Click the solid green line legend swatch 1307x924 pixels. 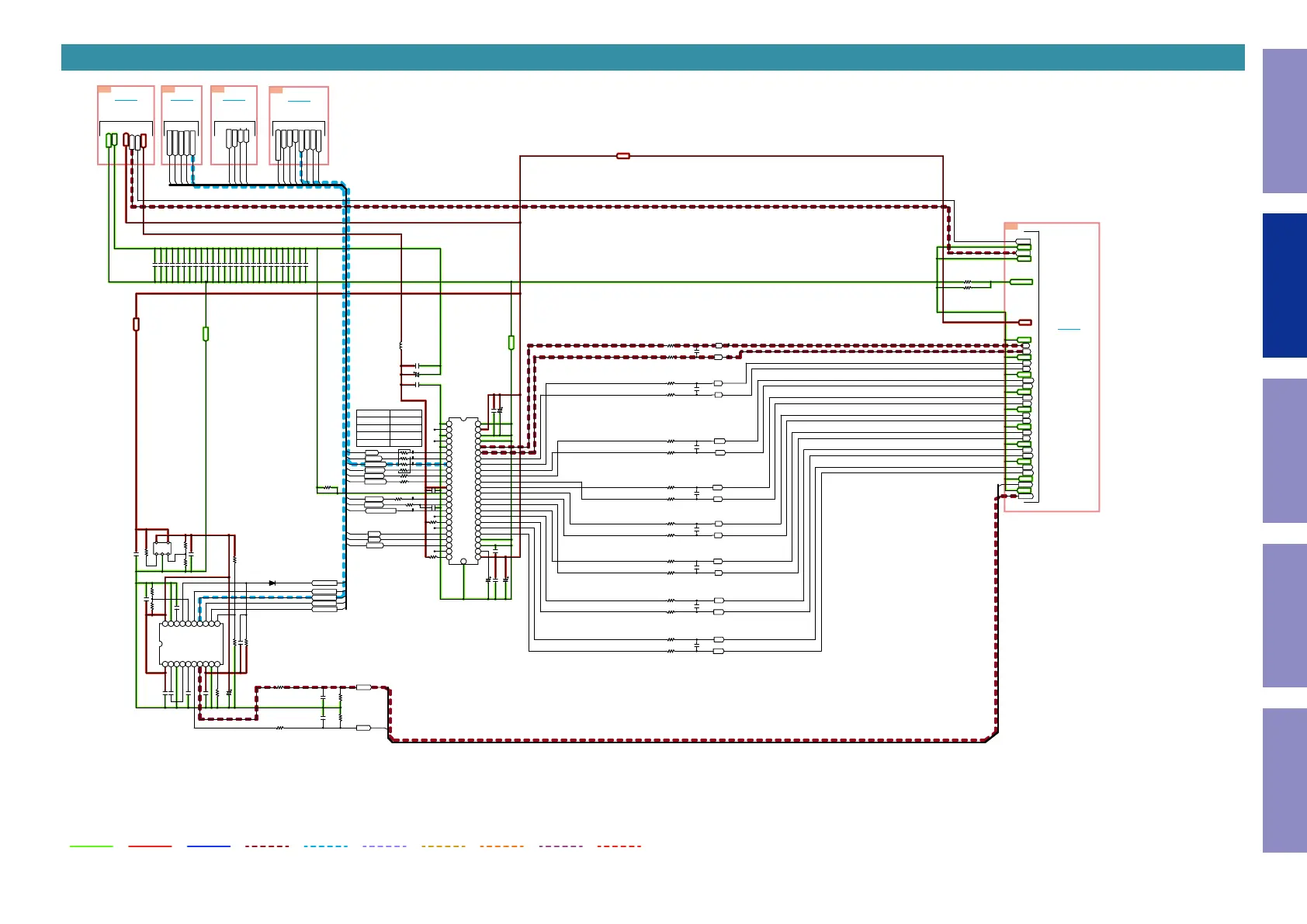(x=92, y=846)
